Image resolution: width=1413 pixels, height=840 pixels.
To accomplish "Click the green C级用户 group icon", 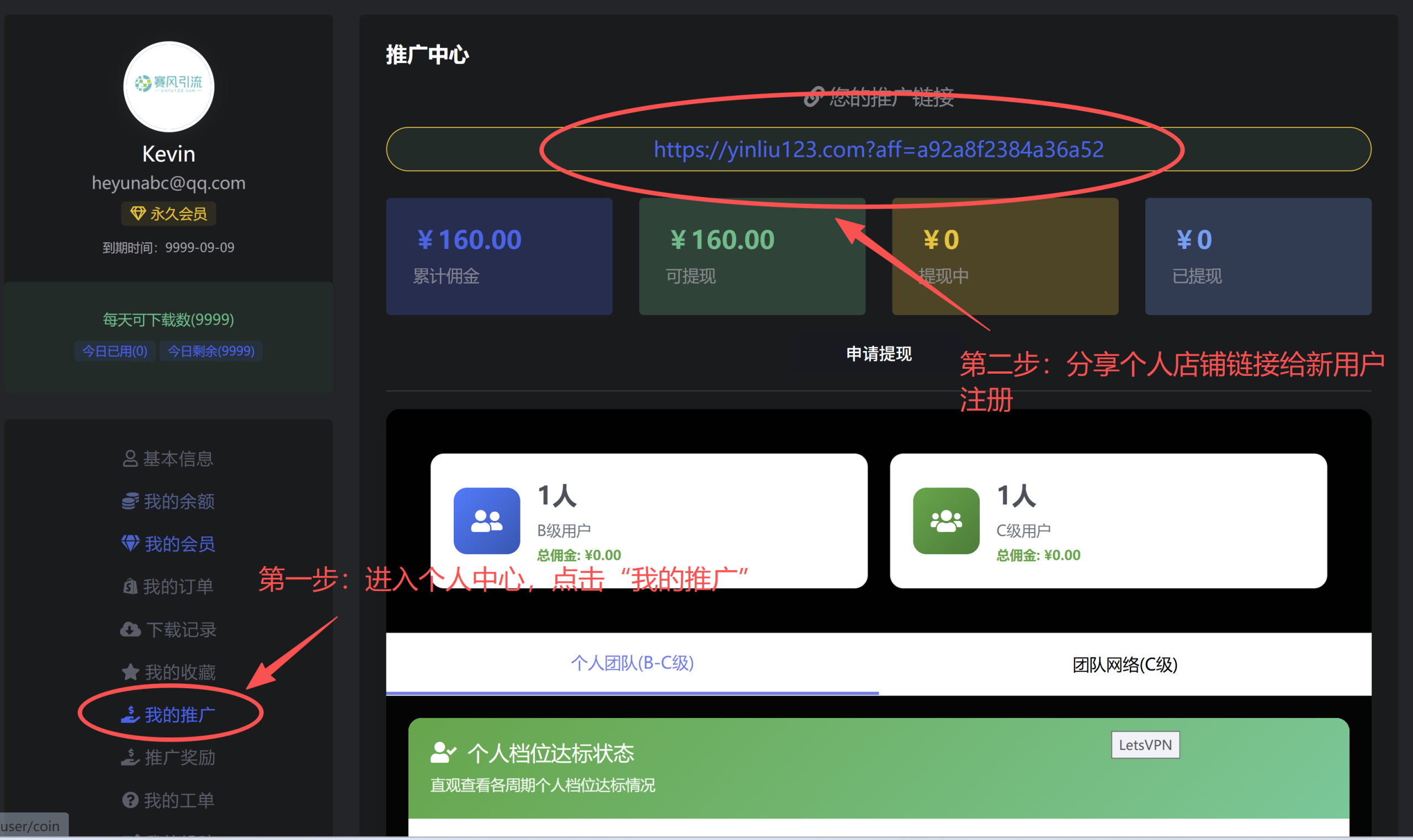I will 945,521.
